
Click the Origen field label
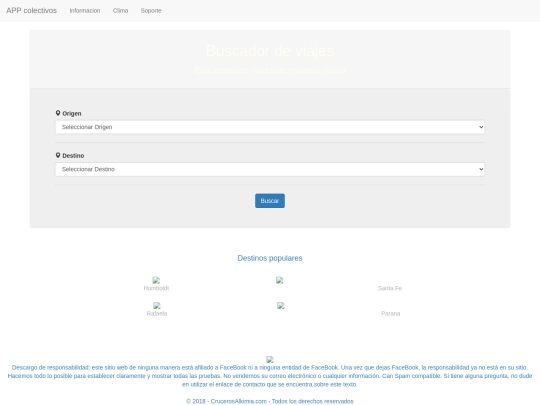tap(72, 114)
